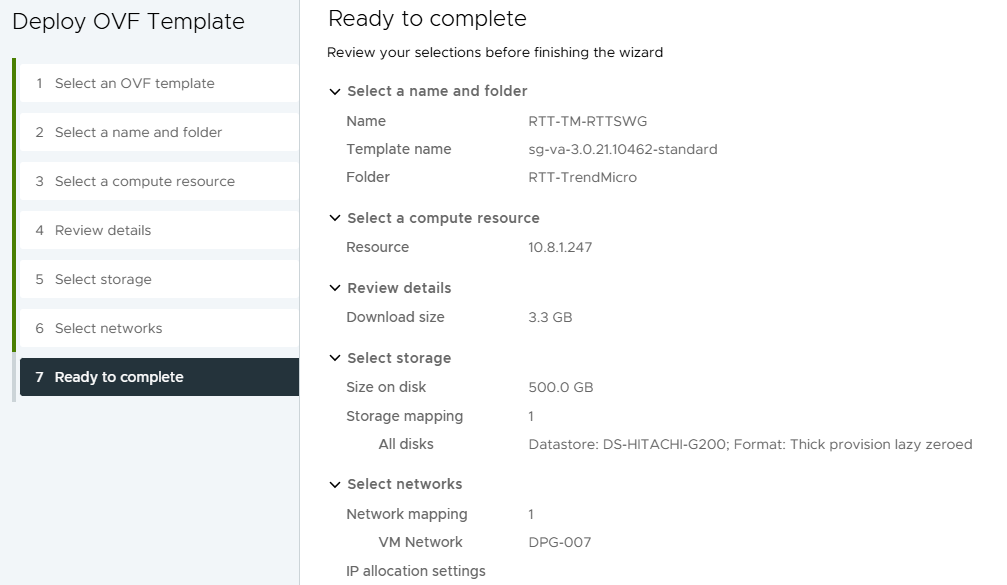
Task: Collapse the 'Select storage' section chevron
Action: [335, 358]
